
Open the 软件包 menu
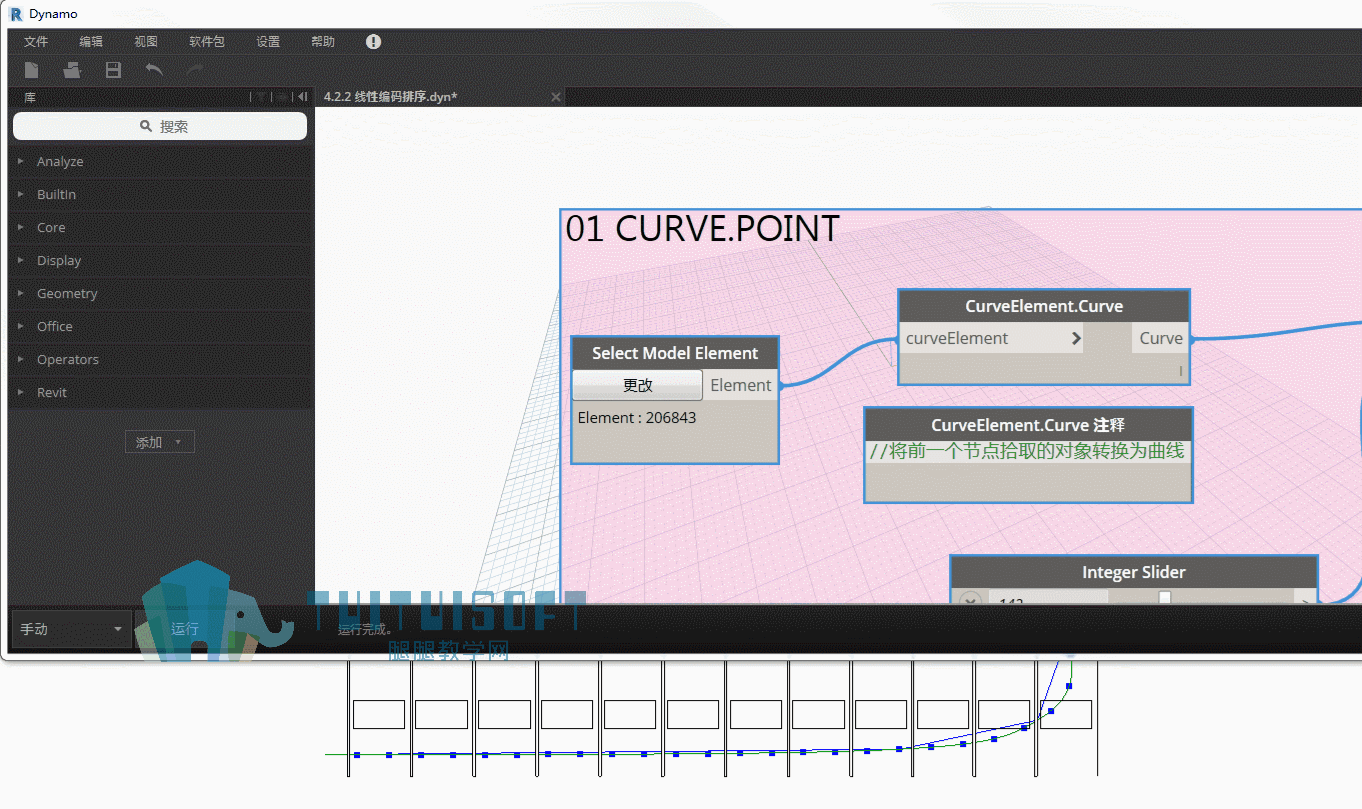point(207,42)
